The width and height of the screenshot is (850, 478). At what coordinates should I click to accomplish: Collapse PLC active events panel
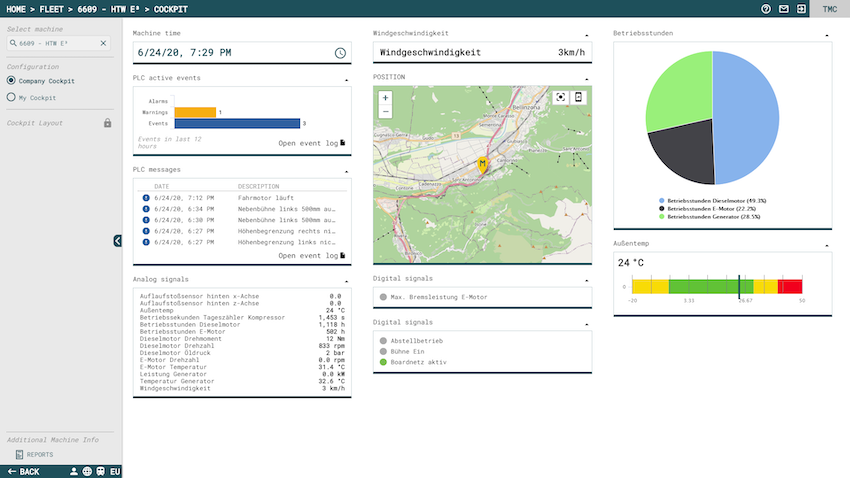point(346,80)
